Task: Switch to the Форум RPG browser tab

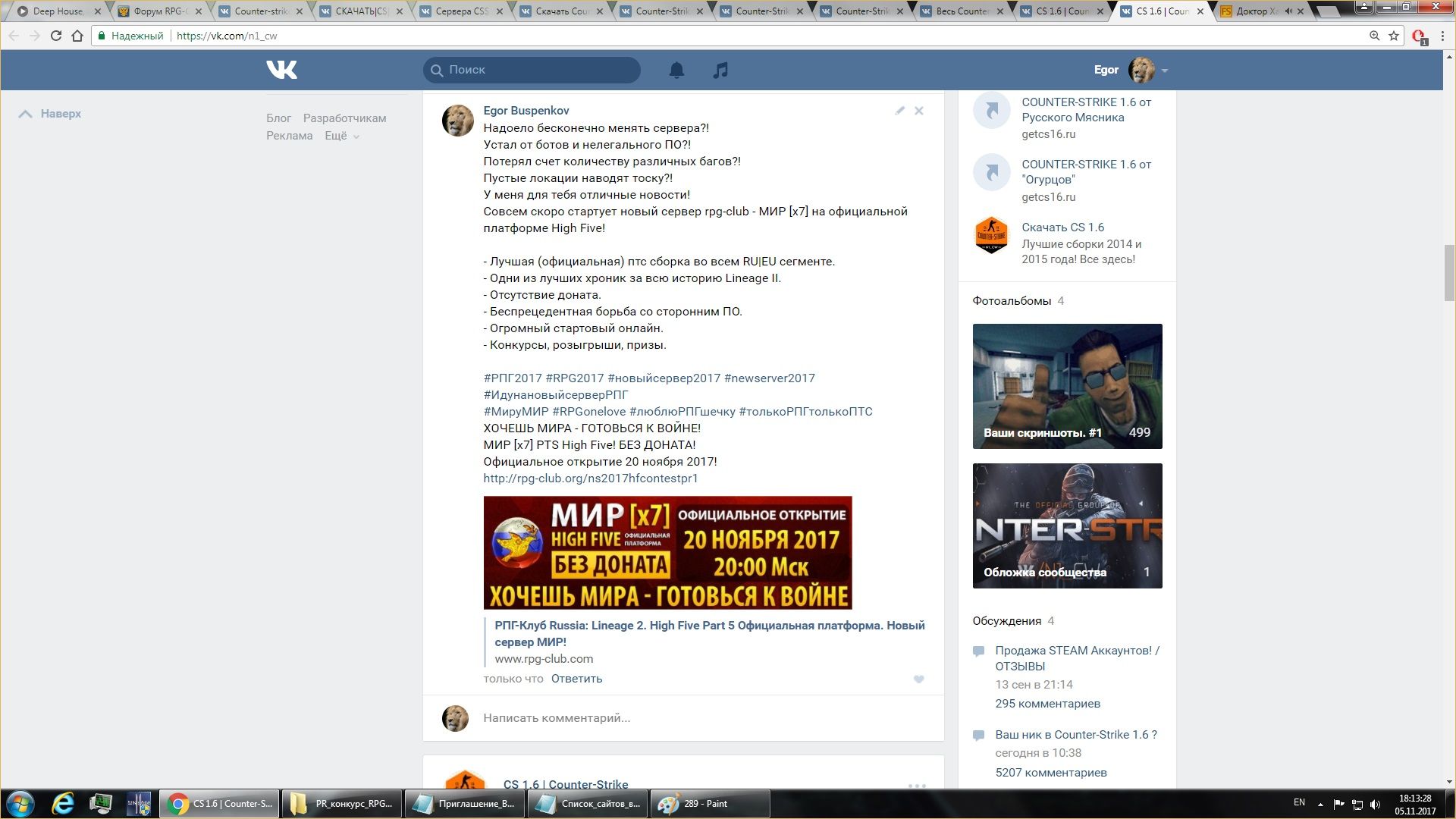Action: [x=160, y=11]
